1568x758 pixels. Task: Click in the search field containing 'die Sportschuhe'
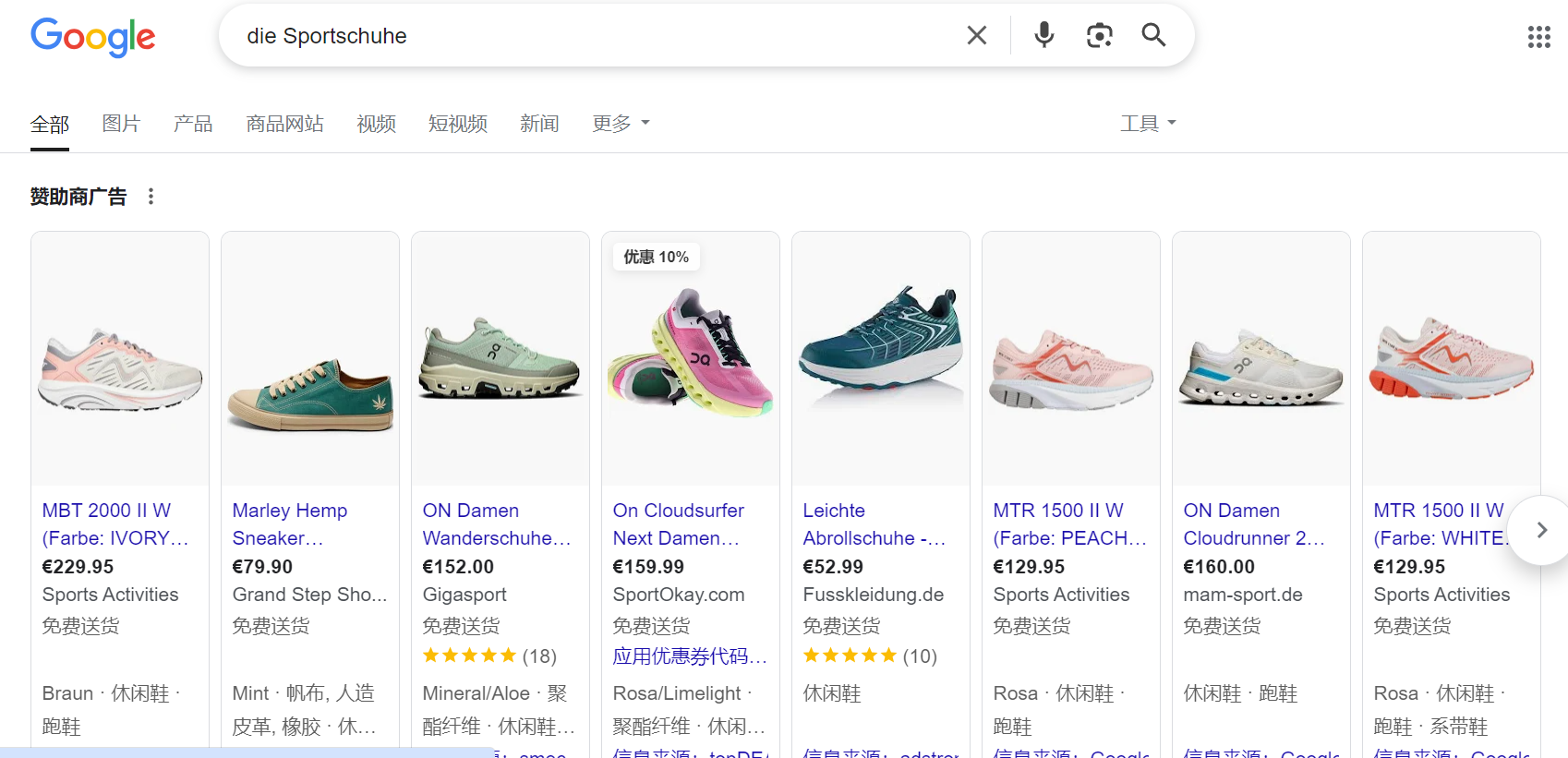click(x=591, y=36)
